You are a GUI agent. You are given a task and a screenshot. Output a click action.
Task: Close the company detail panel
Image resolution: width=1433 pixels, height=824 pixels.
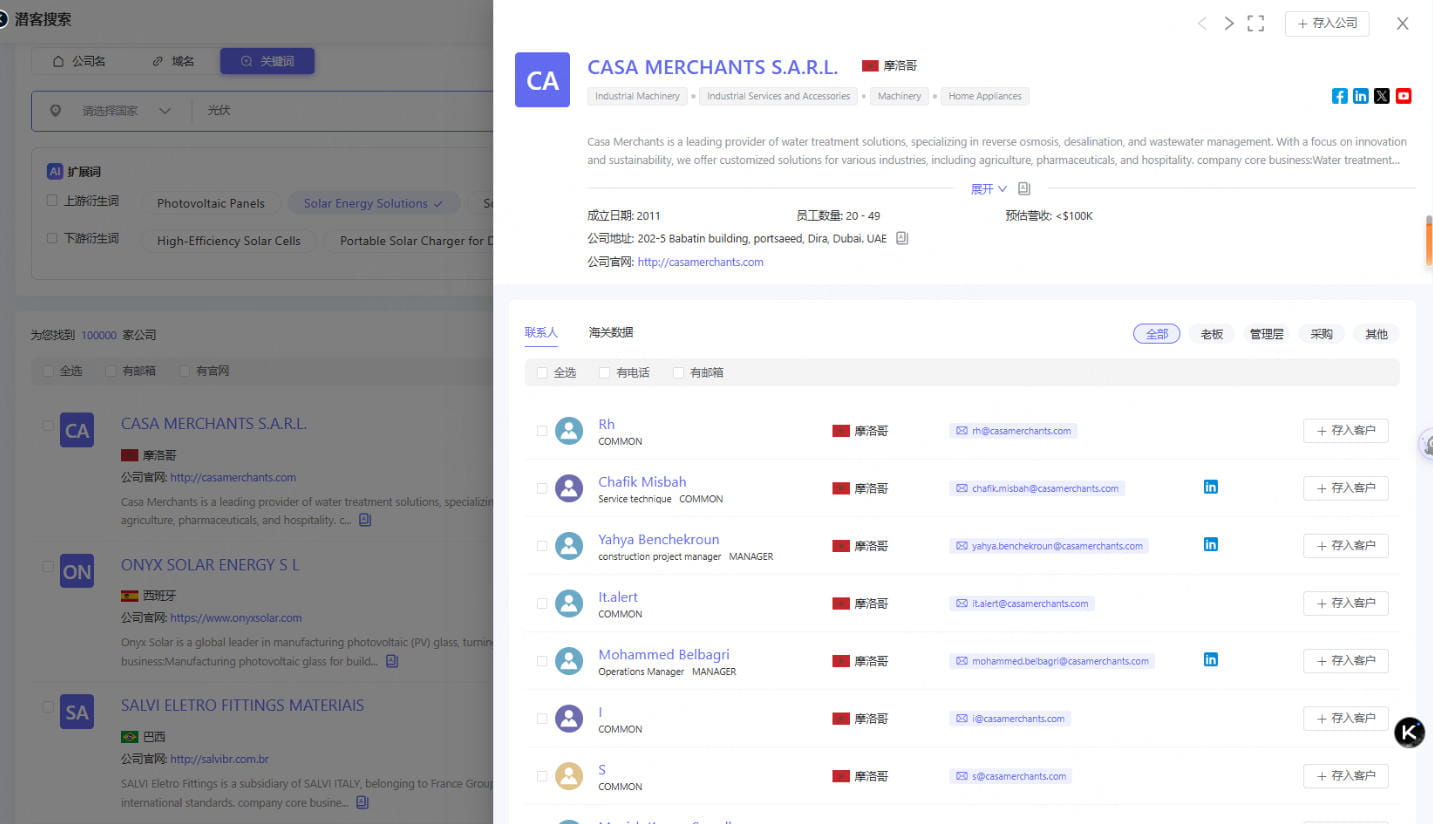[1403, 24]
